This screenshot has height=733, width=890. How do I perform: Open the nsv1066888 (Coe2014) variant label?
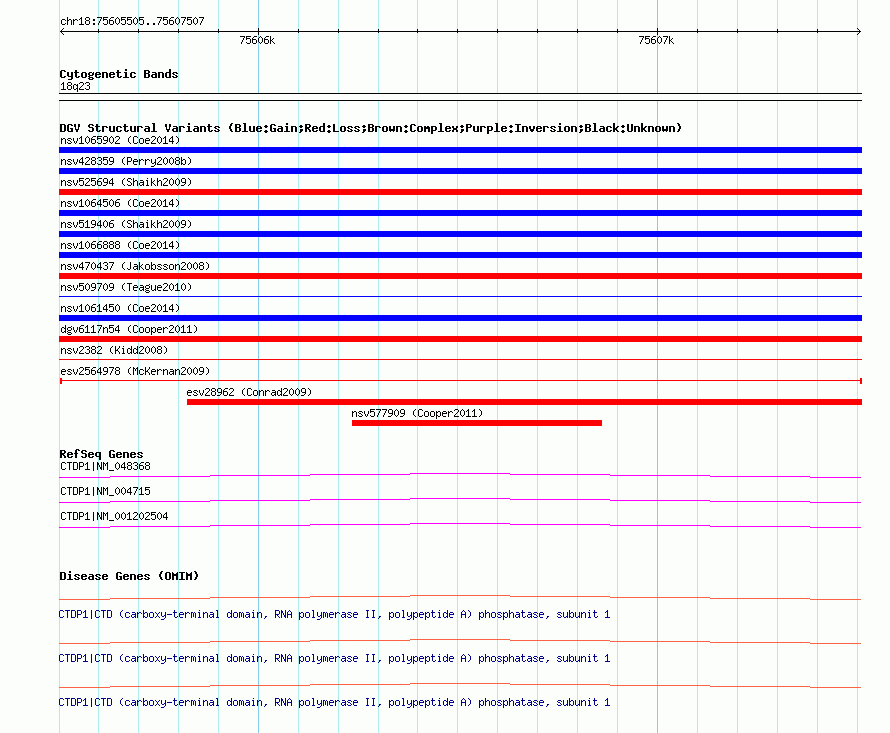[120, 245]
